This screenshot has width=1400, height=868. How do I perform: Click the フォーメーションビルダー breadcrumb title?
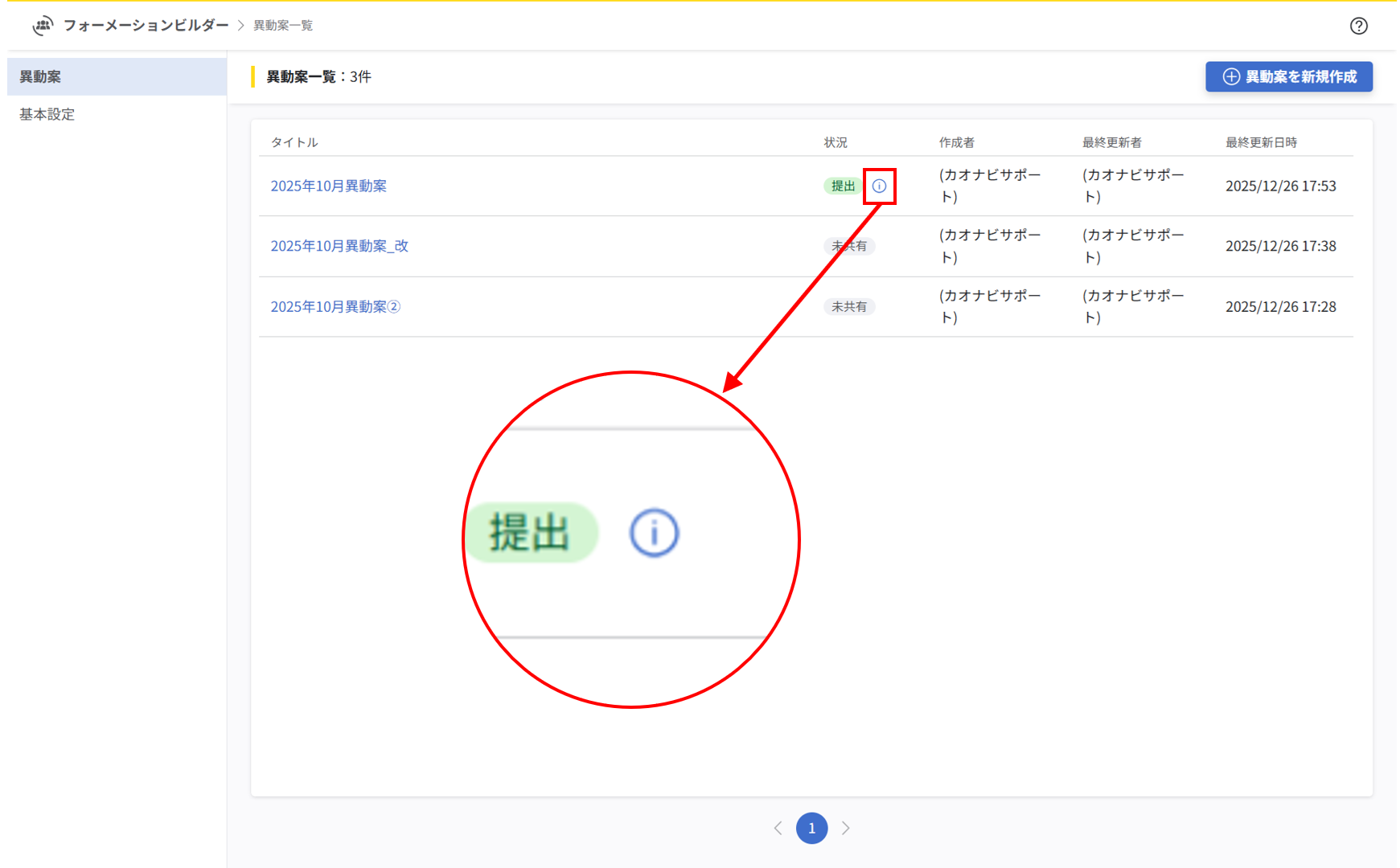(x=146, y=26)
